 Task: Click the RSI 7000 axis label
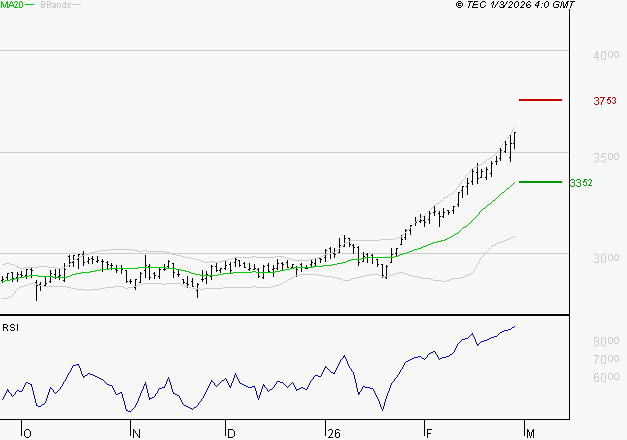[606, 359]
